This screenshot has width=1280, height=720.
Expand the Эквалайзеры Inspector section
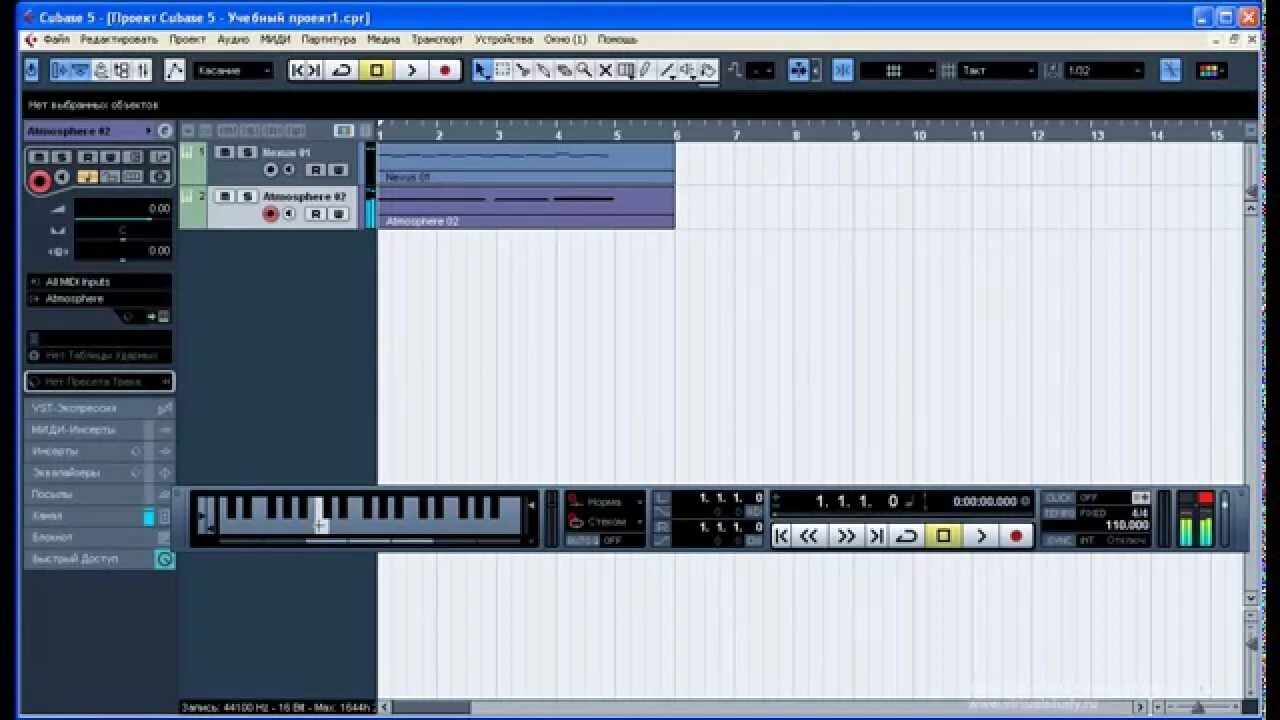pyautogui.click(x=99, y=473)
